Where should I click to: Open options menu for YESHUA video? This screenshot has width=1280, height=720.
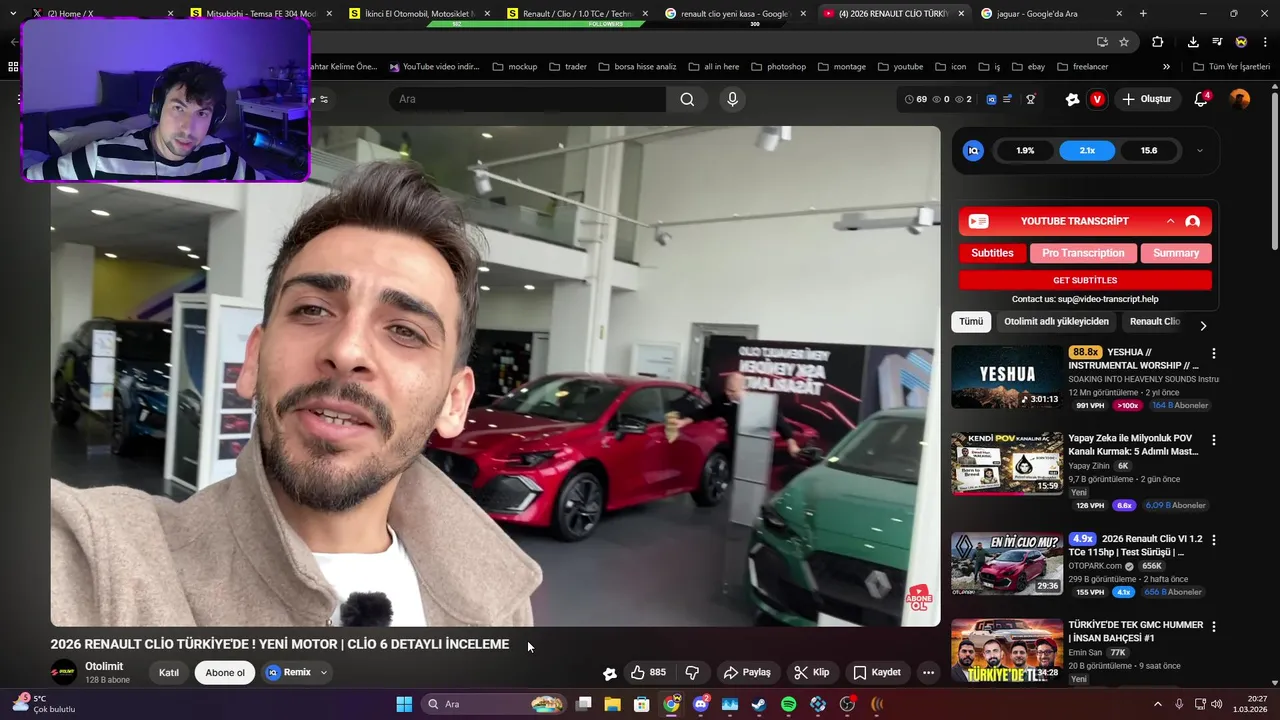pos(1214,353)
